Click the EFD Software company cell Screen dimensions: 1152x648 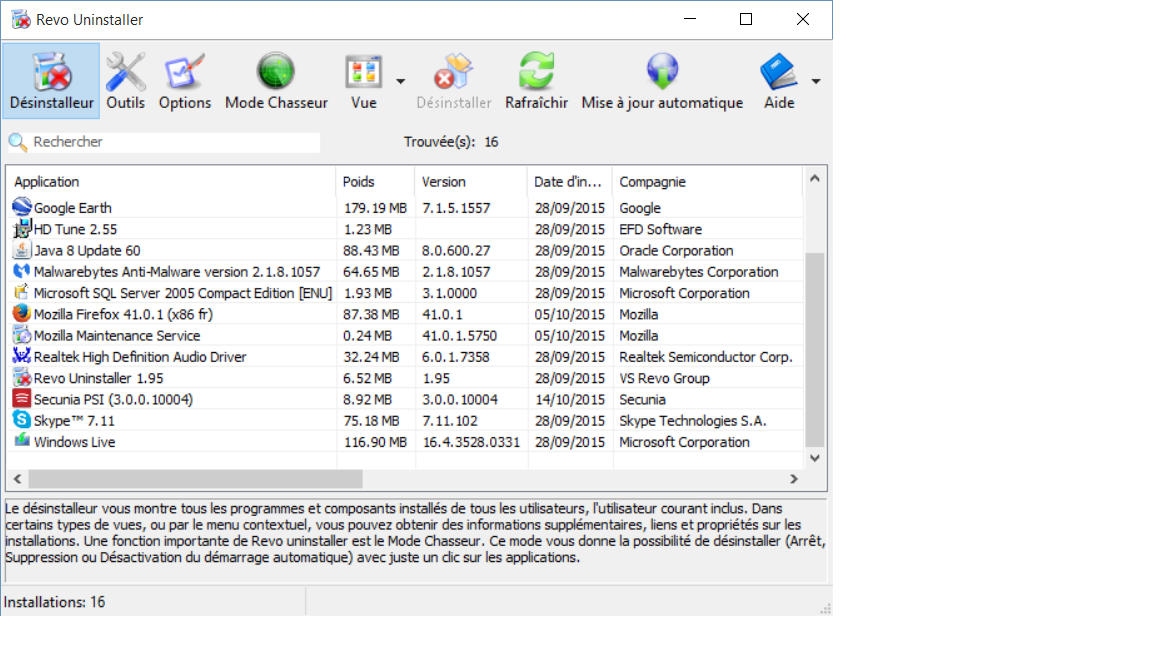tap(660, 229)
